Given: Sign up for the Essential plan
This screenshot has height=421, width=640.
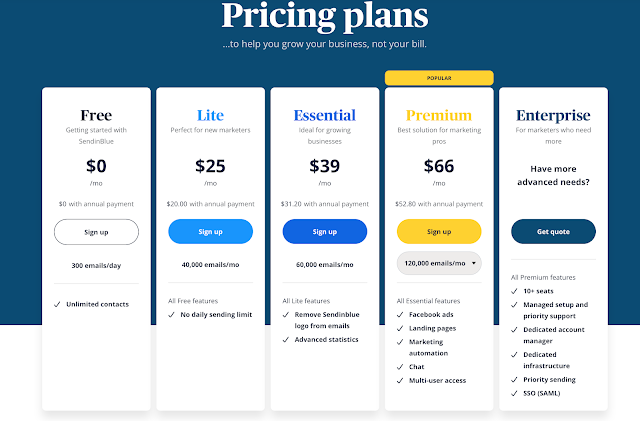Looking at the screenshot, I should (325, 232).
